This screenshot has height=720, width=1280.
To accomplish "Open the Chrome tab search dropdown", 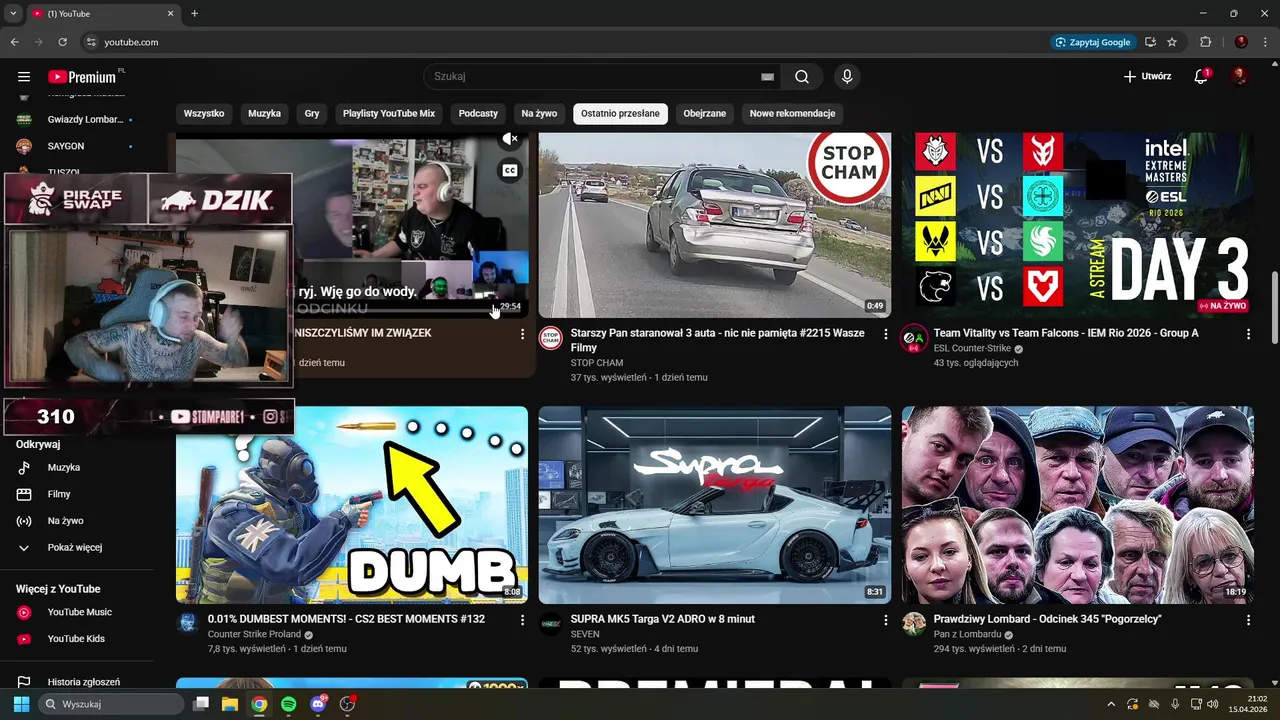I will pyautogui.click(x=13, y=13).
